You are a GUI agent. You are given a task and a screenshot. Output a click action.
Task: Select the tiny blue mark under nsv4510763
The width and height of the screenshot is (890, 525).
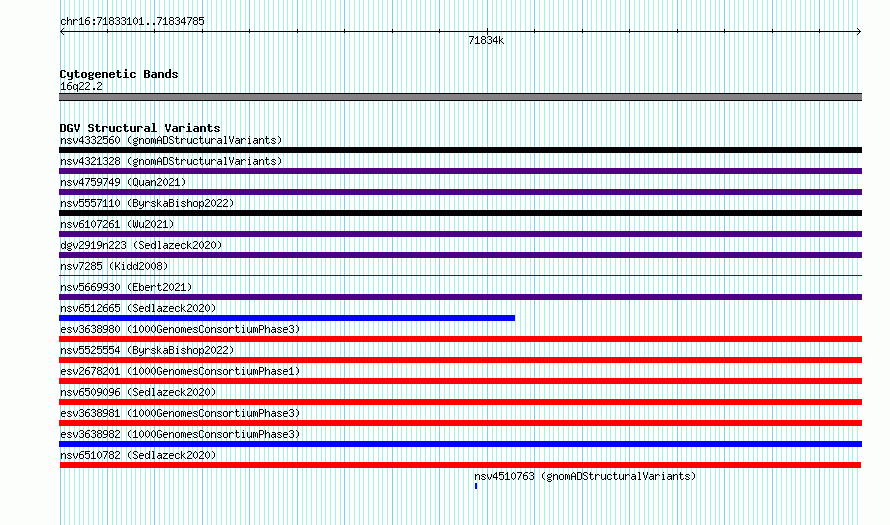476,486
